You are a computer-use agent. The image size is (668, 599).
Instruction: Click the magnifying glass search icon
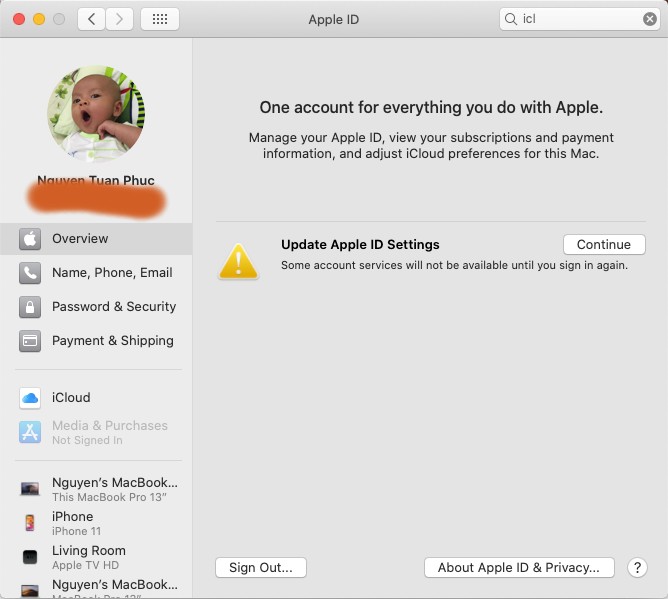(x=510, y=19)
